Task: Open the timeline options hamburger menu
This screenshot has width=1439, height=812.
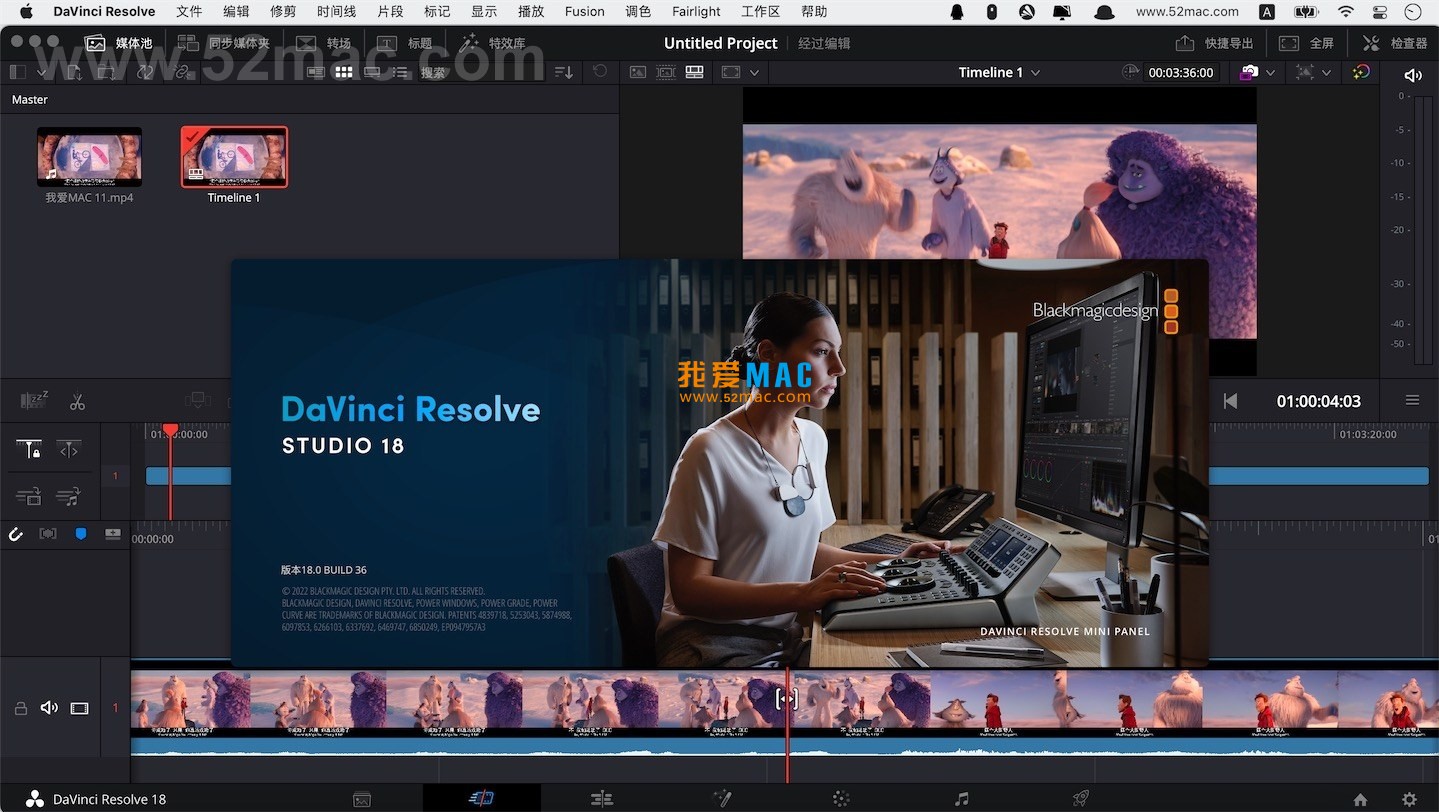Action: tap(1412, 400)
